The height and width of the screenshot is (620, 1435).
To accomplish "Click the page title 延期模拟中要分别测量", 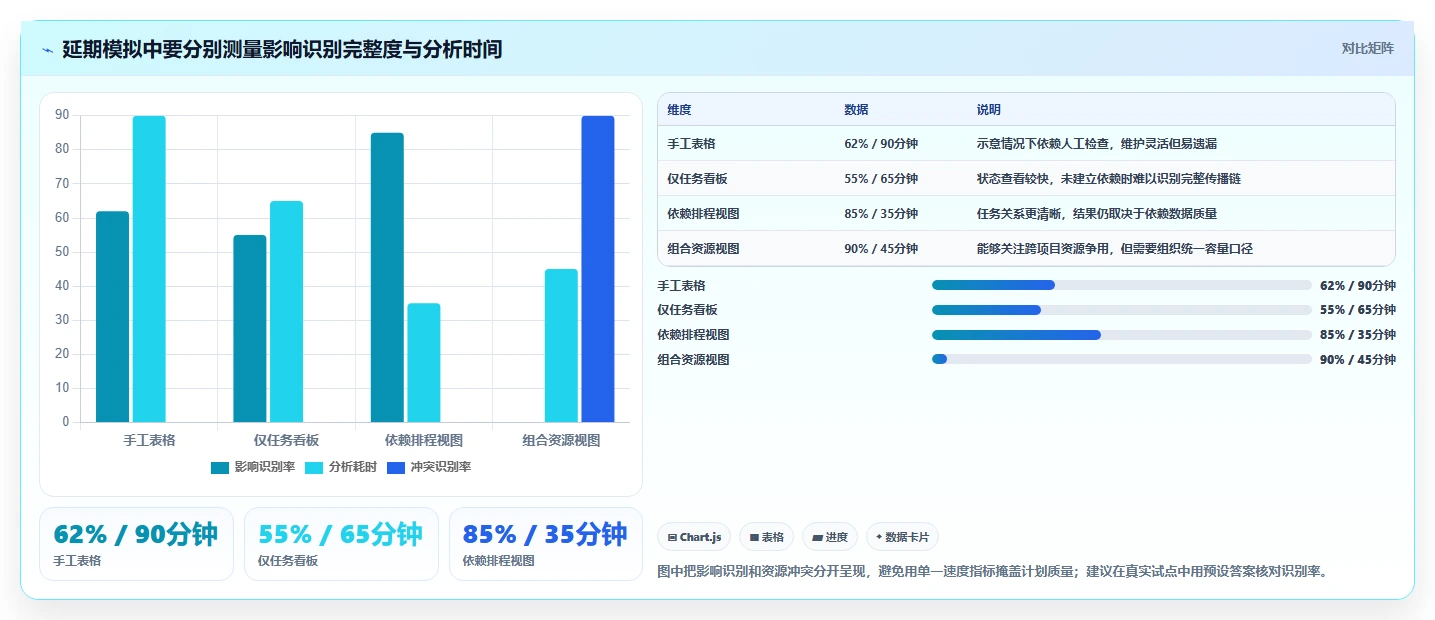I will 282,49.
